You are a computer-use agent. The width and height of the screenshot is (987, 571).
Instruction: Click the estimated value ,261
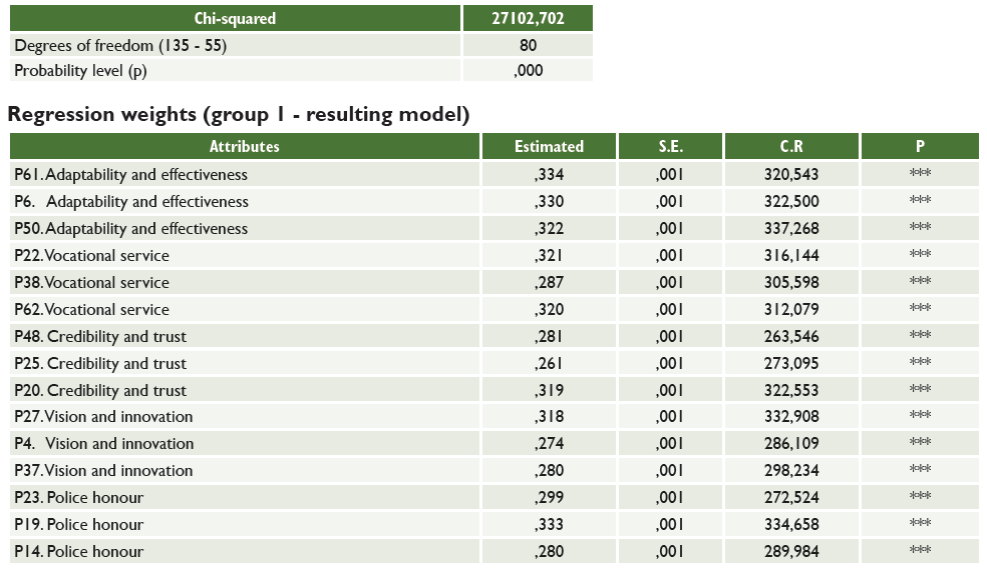pyautogui.click(x=549, y=363)
